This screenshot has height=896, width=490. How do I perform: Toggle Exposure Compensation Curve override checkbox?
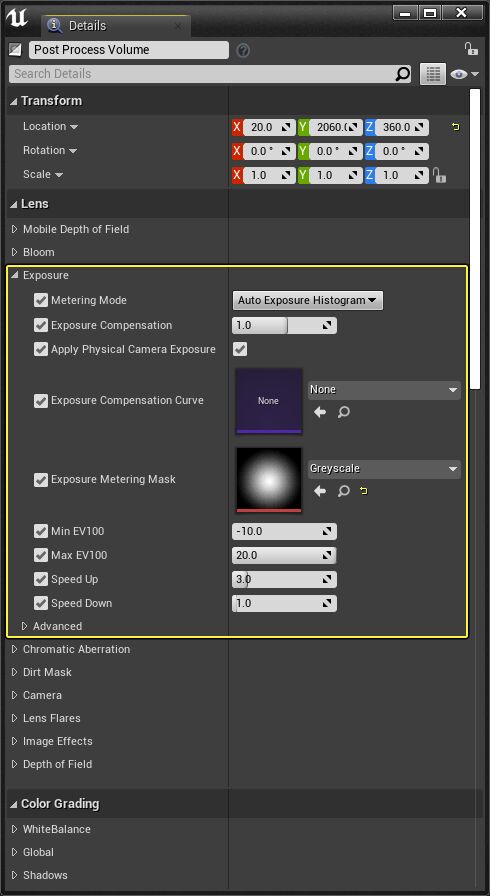(x=41, y=401)
